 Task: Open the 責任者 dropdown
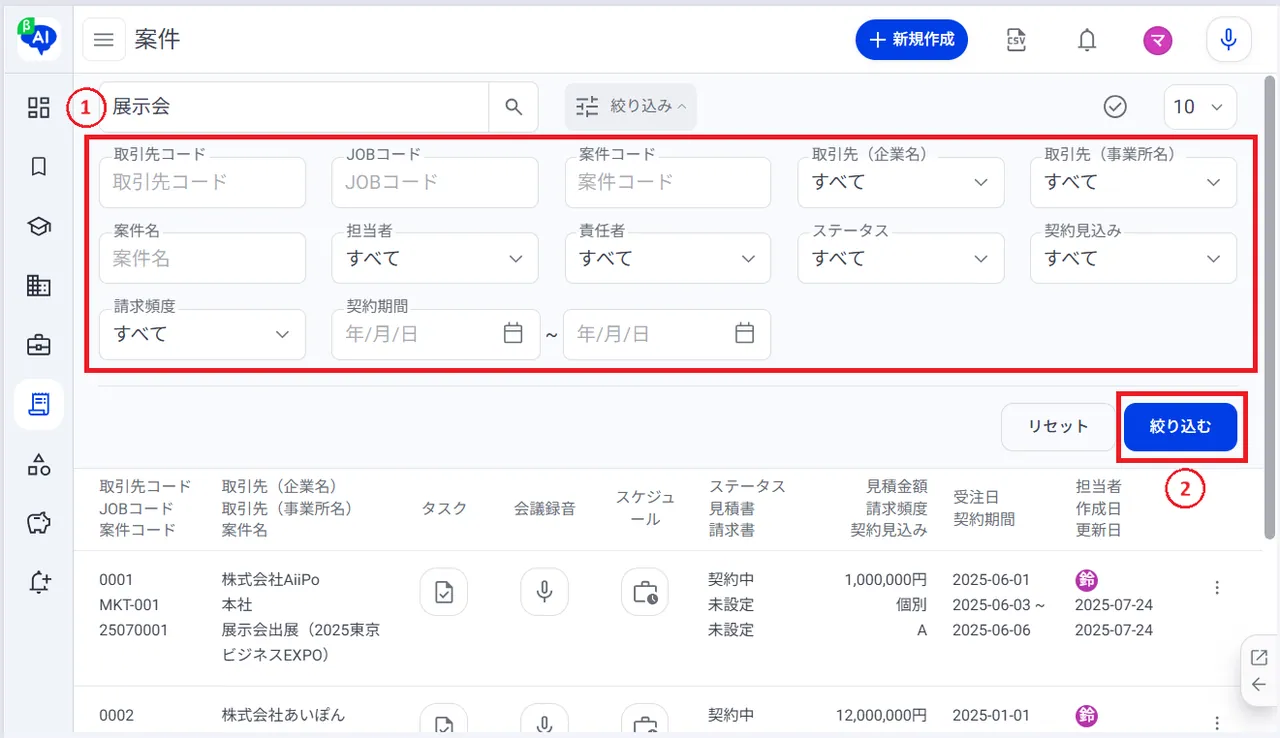pyautogui.click(x=668, y=258)
